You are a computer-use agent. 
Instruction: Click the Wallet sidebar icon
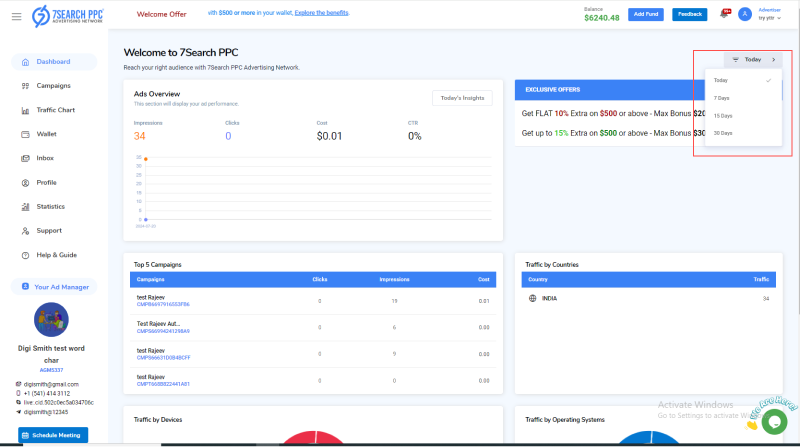[26, 134]
